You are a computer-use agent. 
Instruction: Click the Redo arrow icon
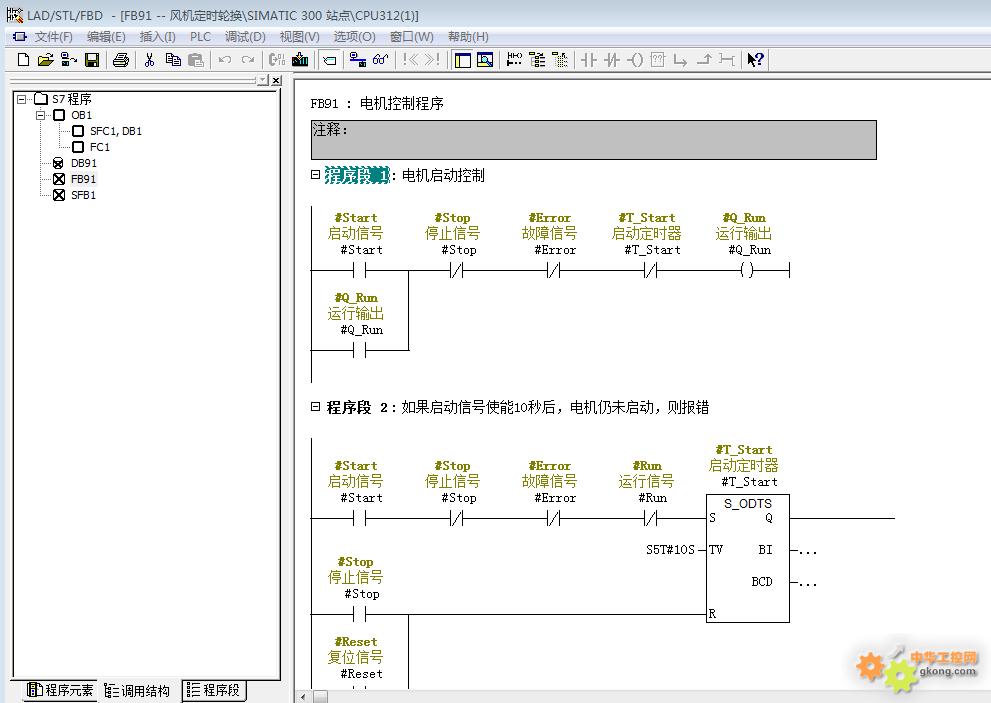(248, 60)
